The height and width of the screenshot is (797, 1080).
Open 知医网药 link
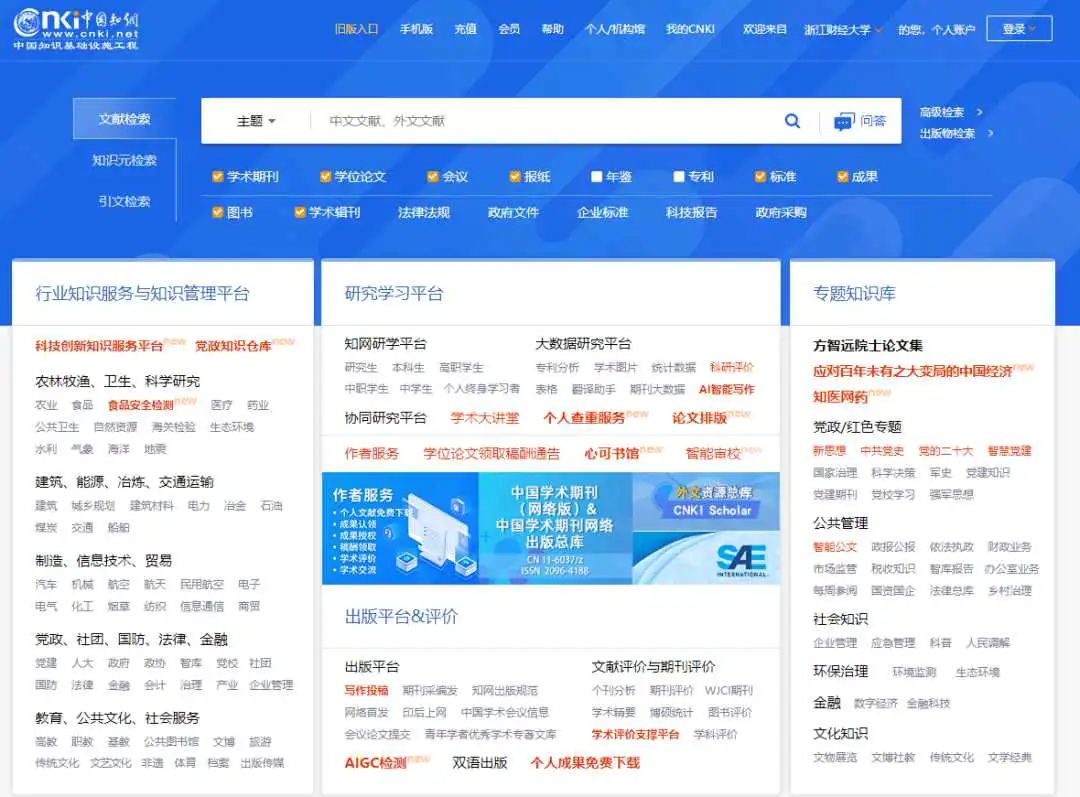(x=840, y=397)
